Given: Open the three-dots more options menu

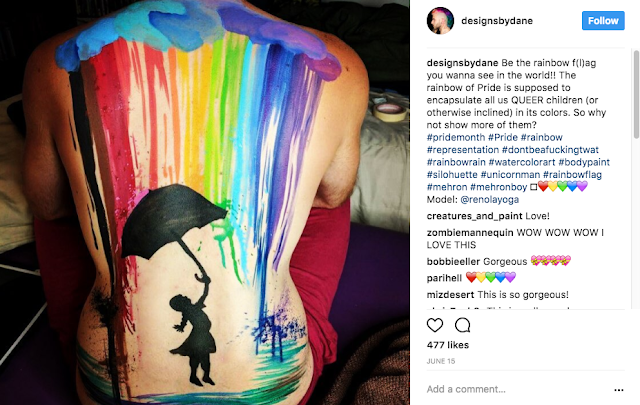Looking at the screenshot, I should 619,390.
